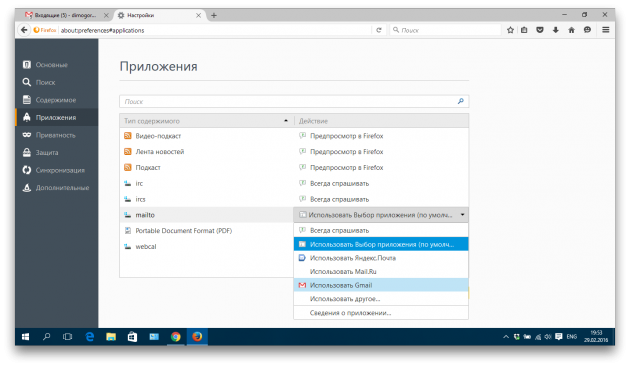
Task: Sort by Тип содержимого column header
Action: coord(207,121)
